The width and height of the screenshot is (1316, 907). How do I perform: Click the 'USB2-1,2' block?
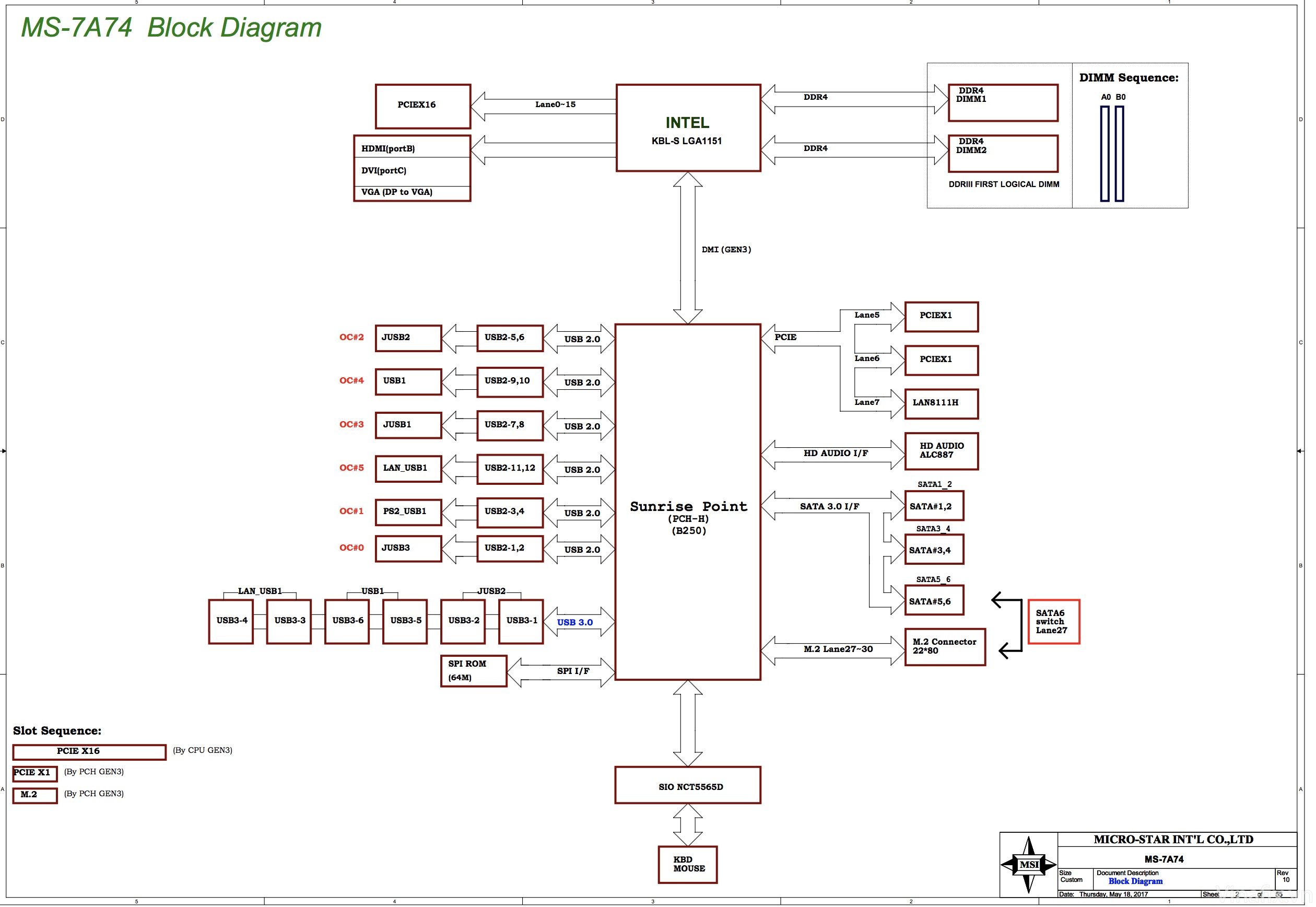coord(510,549)
